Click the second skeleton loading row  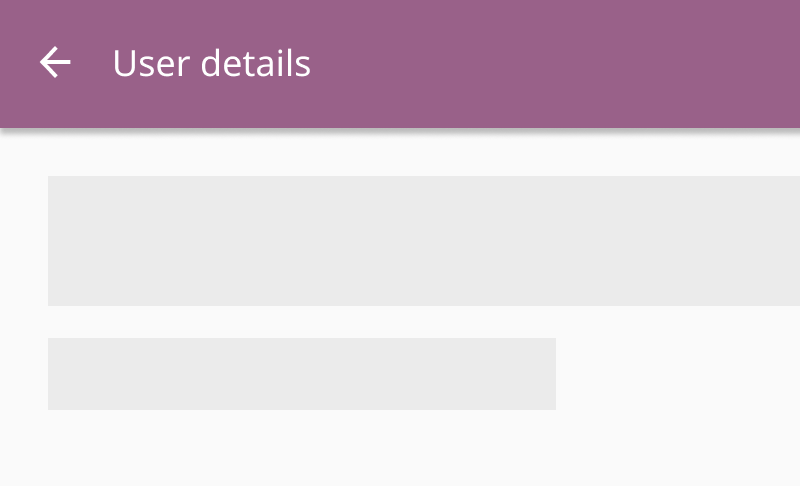301,374
